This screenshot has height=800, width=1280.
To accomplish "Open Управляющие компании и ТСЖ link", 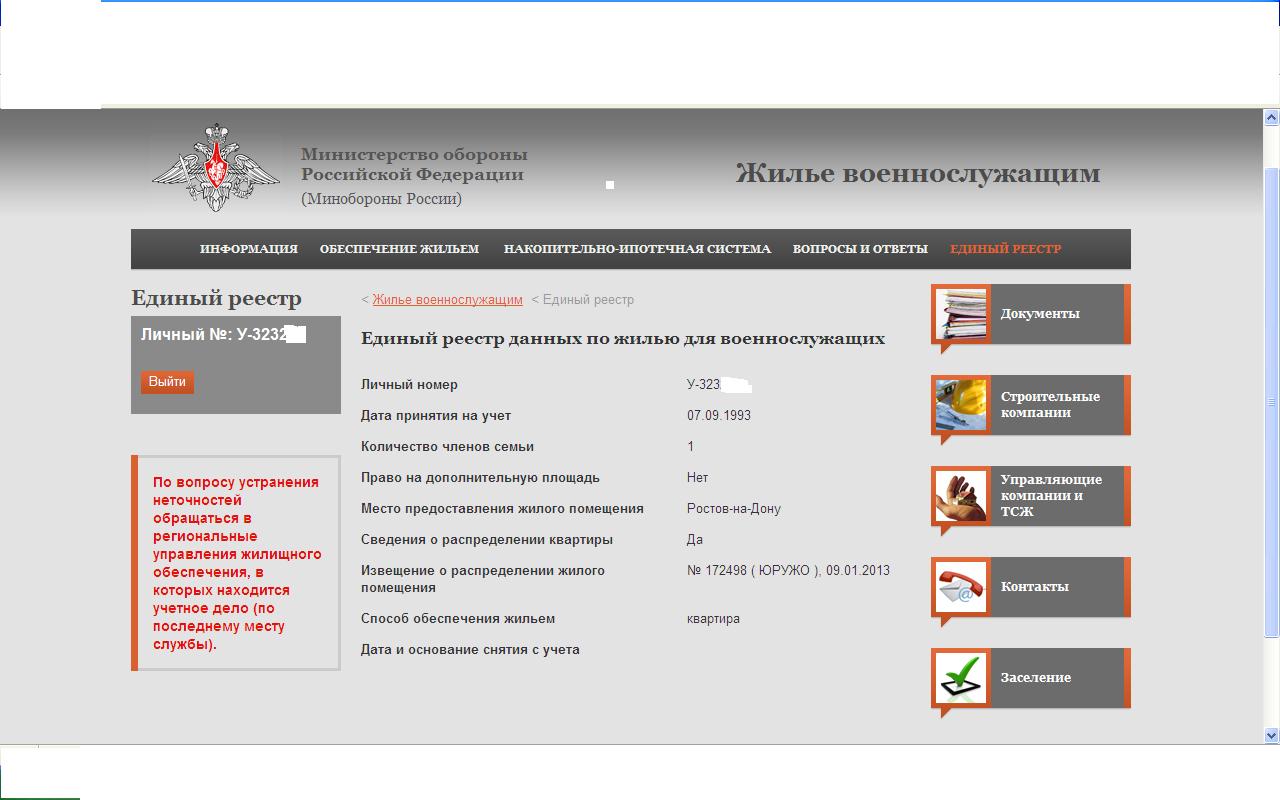I will pos(1051,496).
